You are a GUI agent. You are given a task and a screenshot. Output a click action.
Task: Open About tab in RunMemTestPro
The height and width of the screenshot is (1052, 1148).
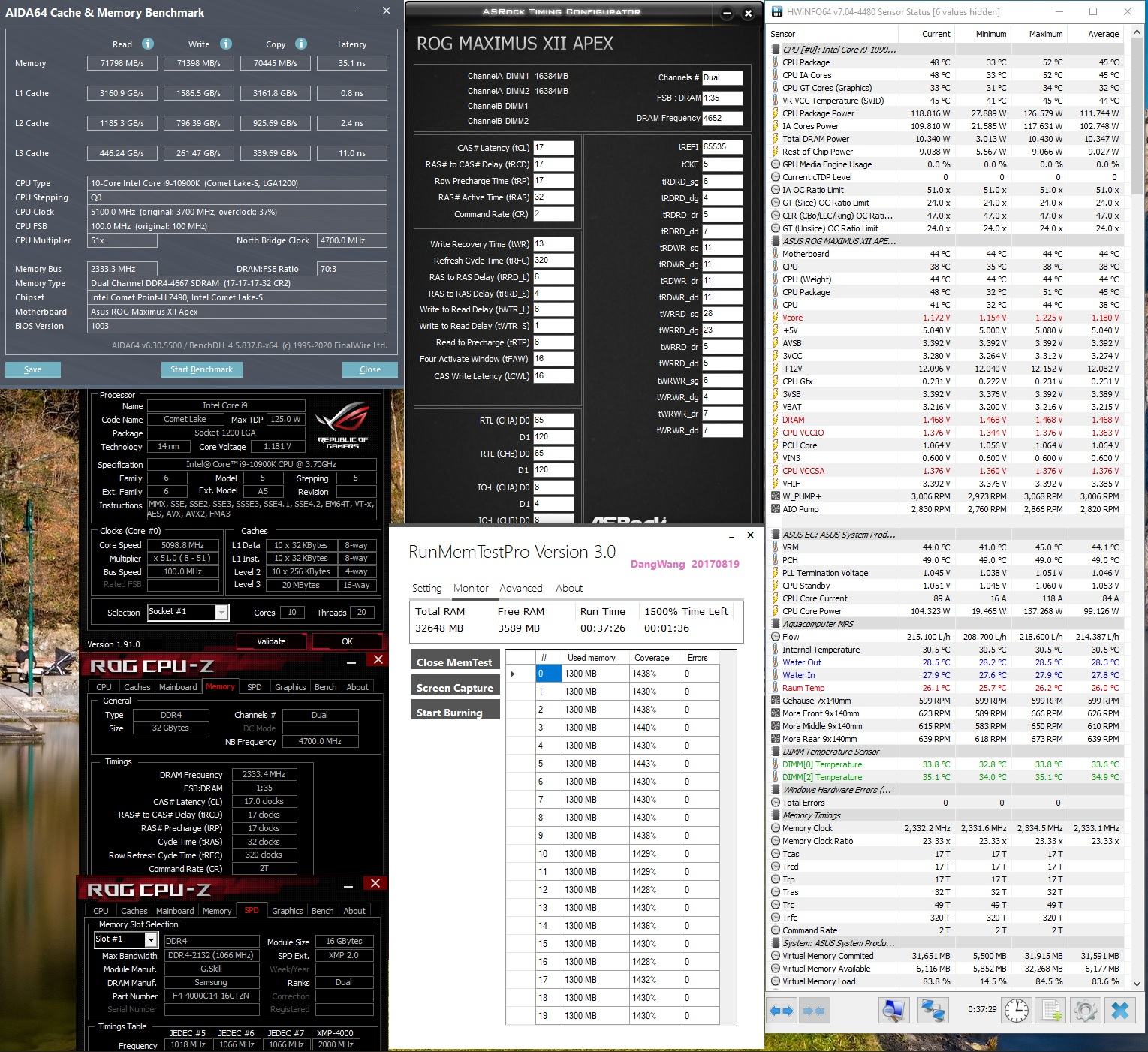click(x=569, y=588)
